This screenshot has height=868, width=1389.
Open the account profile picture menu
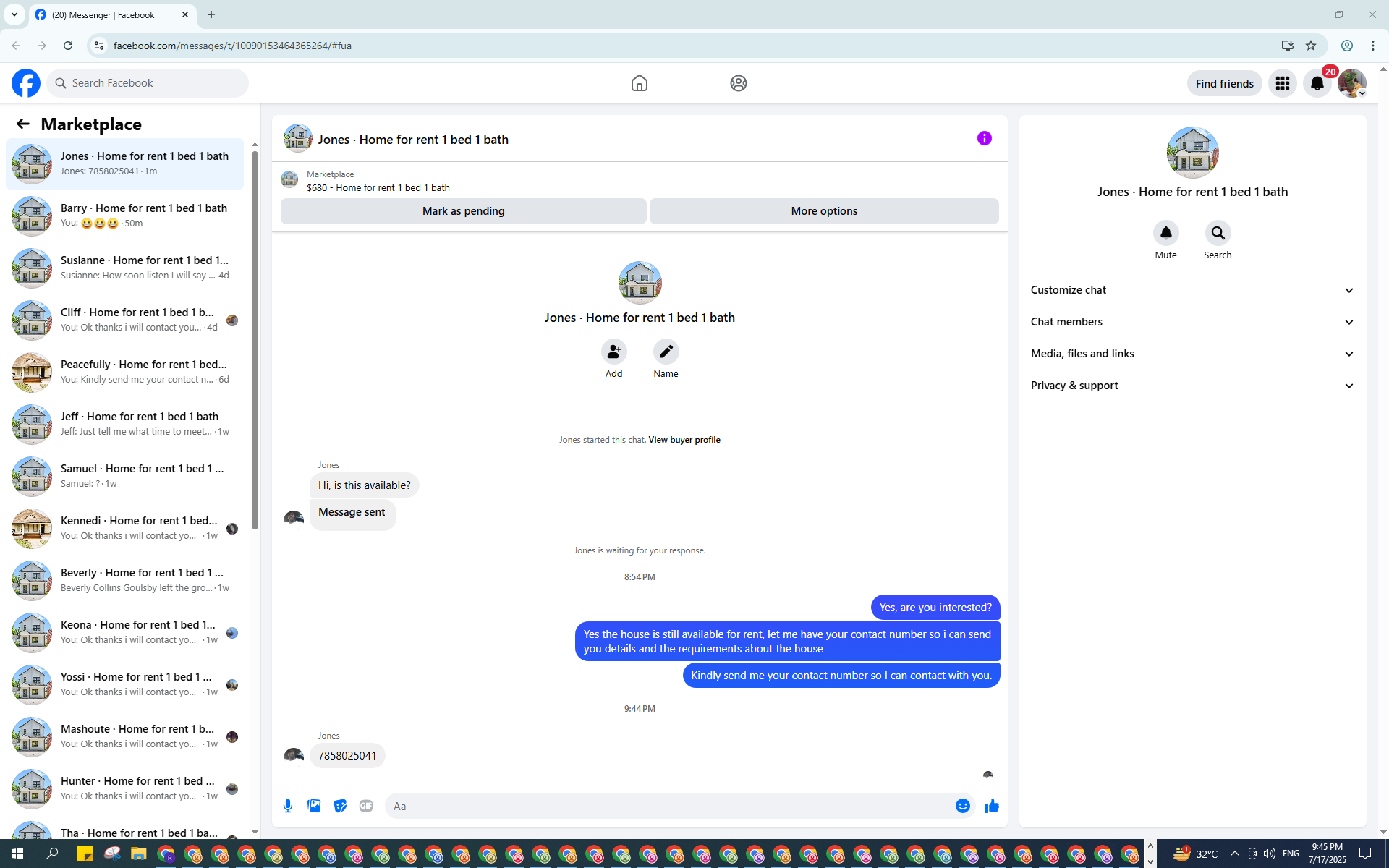click(x=1352, y=83)
